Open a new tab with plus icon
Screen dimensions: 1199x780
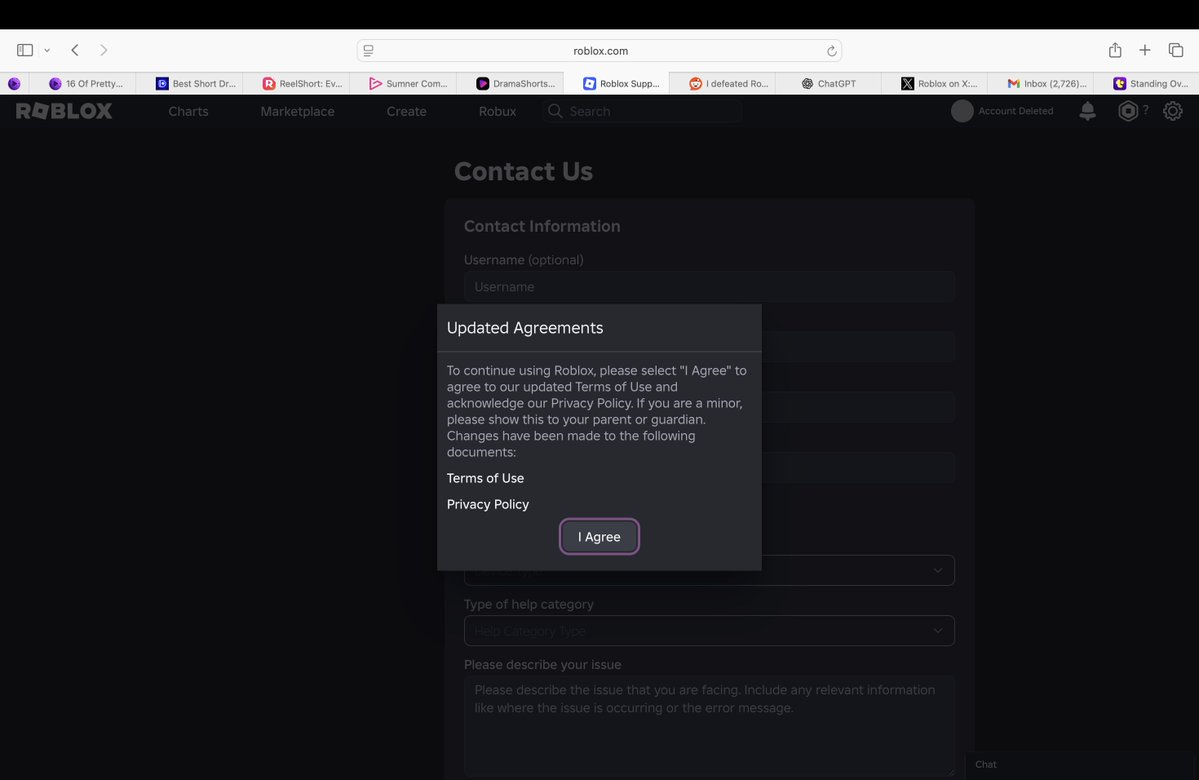[x=1145, y=50]
